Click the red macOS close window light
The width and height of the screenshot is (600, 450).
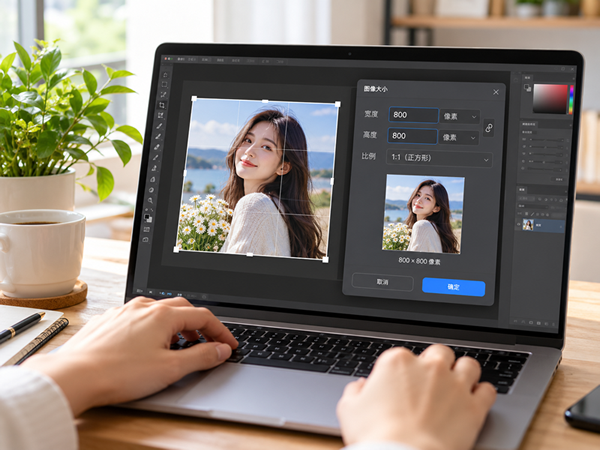tap(166, 59)
